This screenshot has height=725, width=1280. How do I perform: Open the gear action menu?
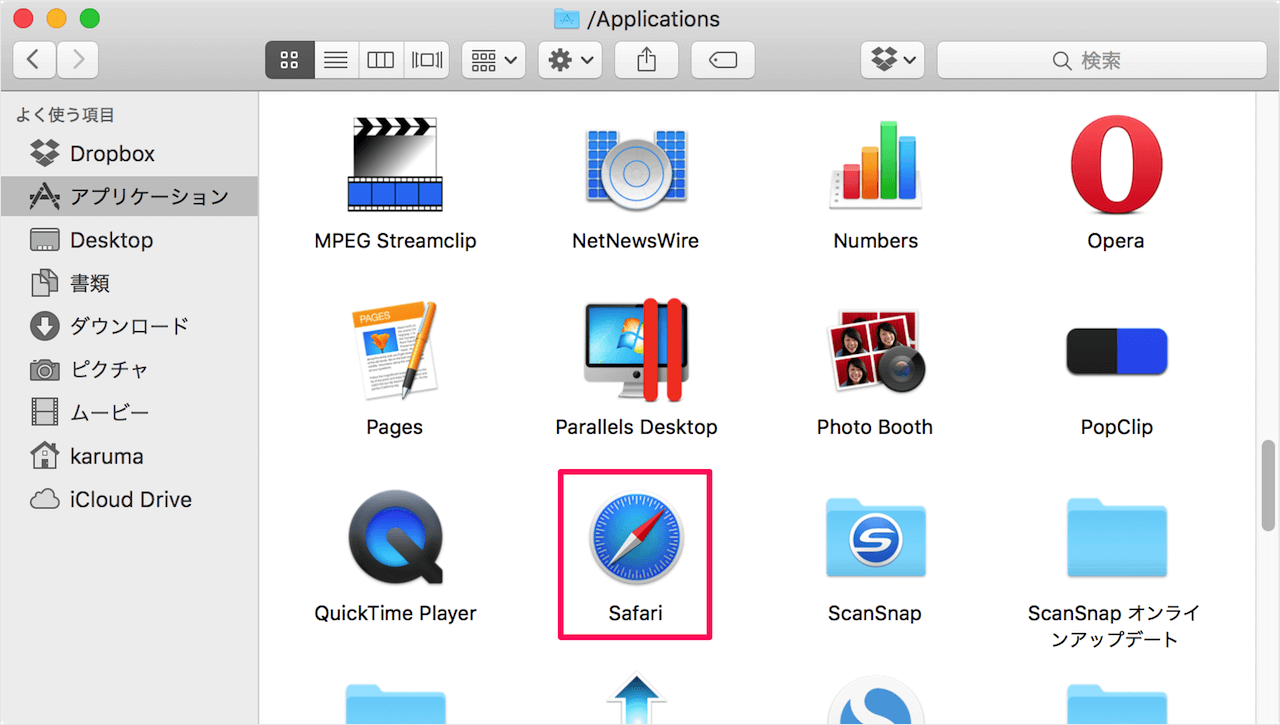(x=570, y=60)
